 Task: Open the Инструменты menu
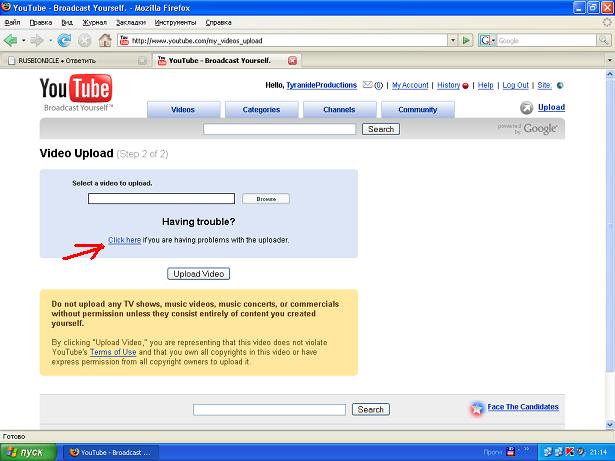click(x=175, y=22)
